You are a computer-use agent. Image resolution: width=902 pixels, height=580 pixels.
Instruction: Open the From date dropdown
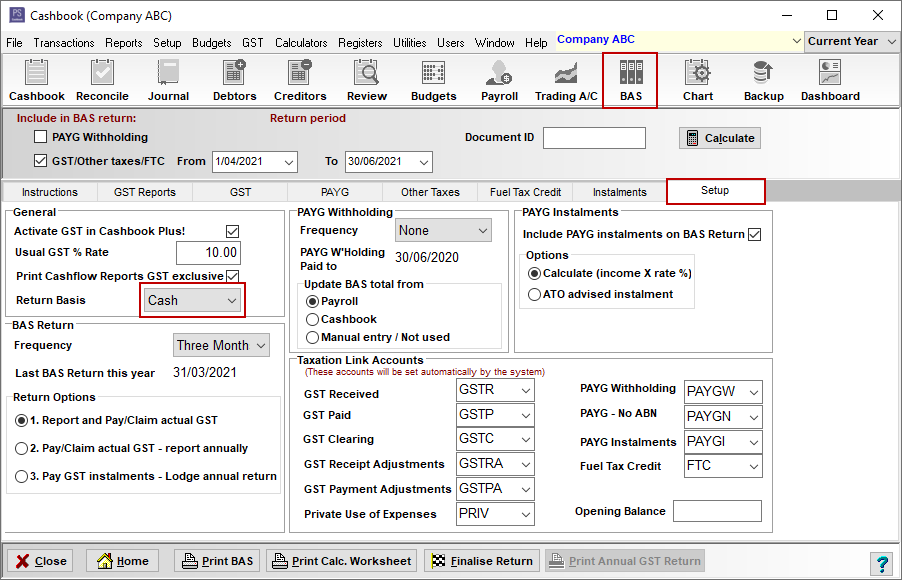tap(289, 162)
